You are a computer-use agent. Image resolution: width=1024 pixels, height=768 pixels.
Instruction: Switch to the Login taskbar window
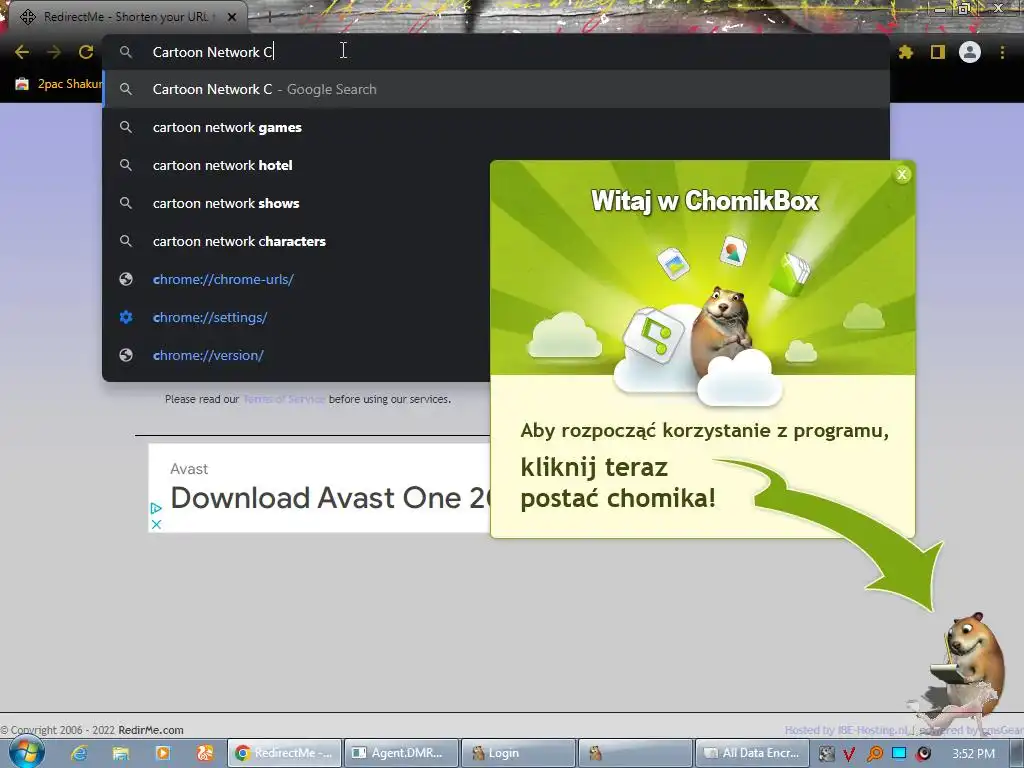(x=518, y=753)
